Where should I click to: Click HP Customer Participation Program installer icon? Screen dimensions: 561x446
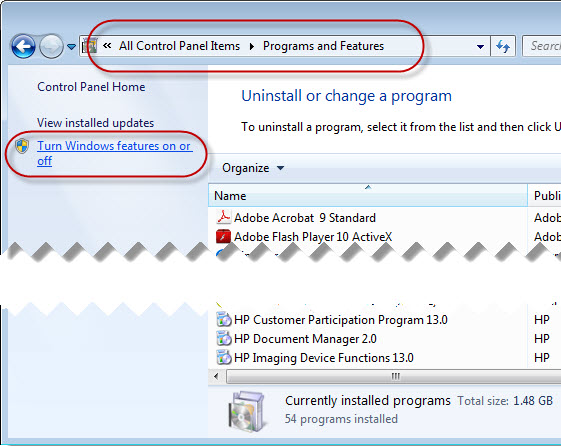[224, 319]
